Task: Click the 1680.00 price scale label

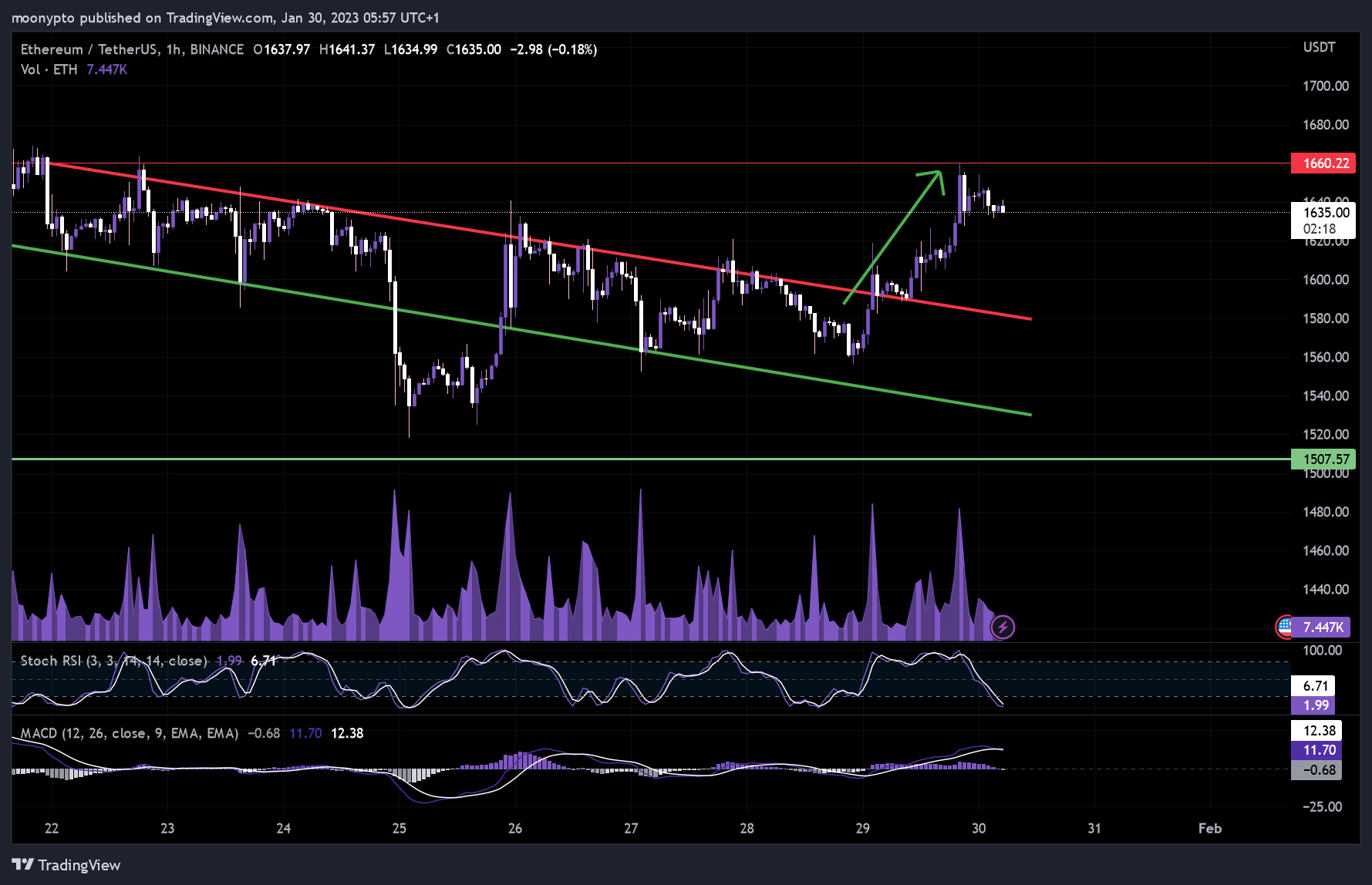Action: (1326, 125)
